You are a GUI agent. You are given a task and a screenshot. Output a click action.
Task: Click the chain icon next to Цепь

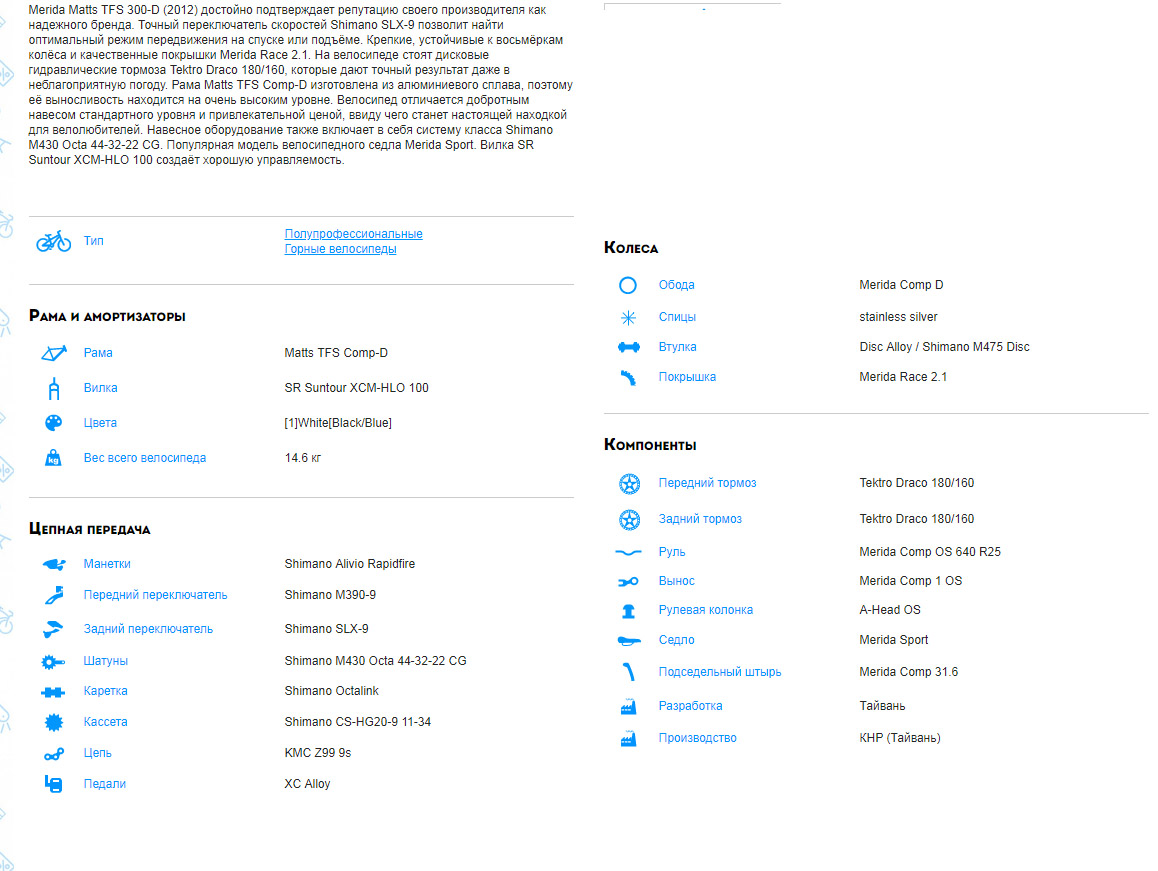click(x=54, y=754)
